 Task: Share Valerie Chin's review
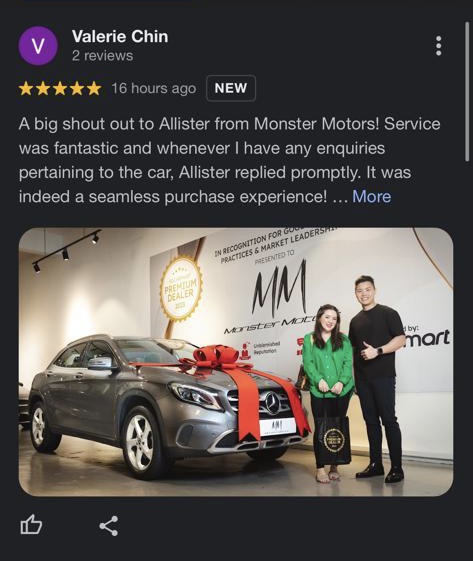[108, 526]
